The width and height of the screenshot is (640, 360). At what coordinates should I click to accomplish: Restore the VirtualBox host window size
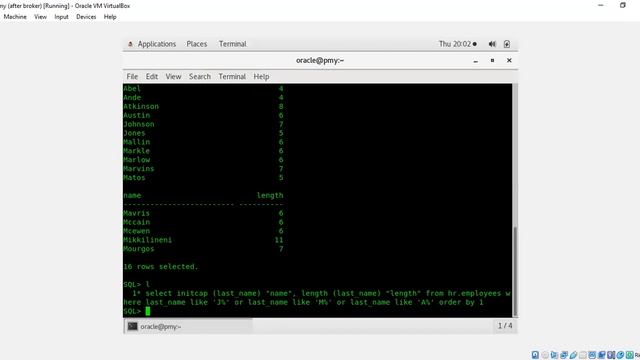[x=623, y=5]
